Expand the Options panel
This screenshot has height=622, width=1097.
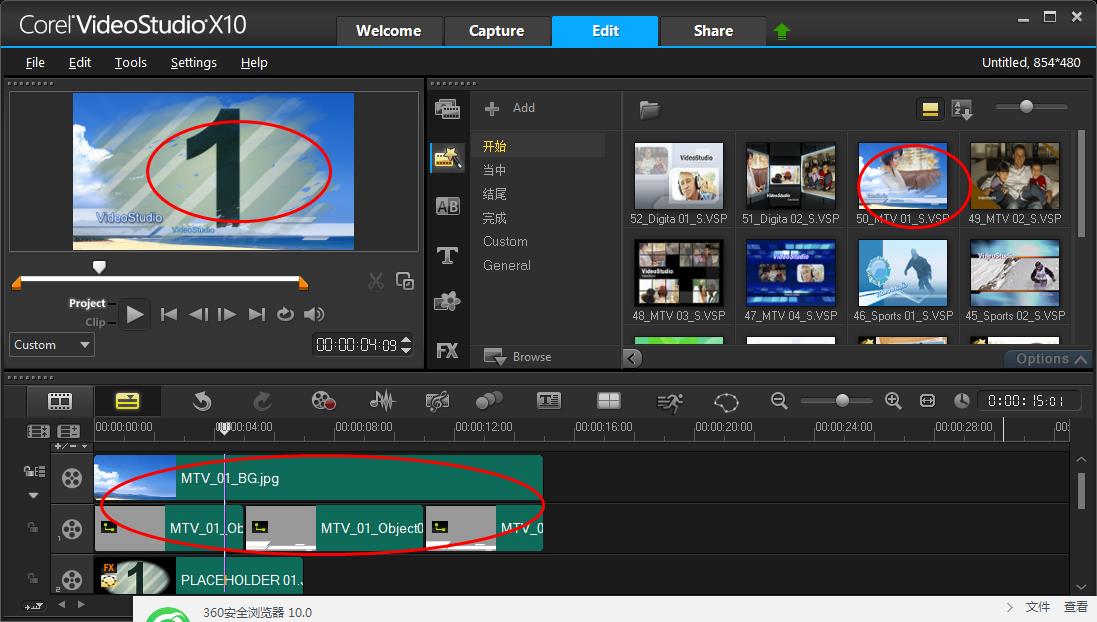[x=1051, y=359]
